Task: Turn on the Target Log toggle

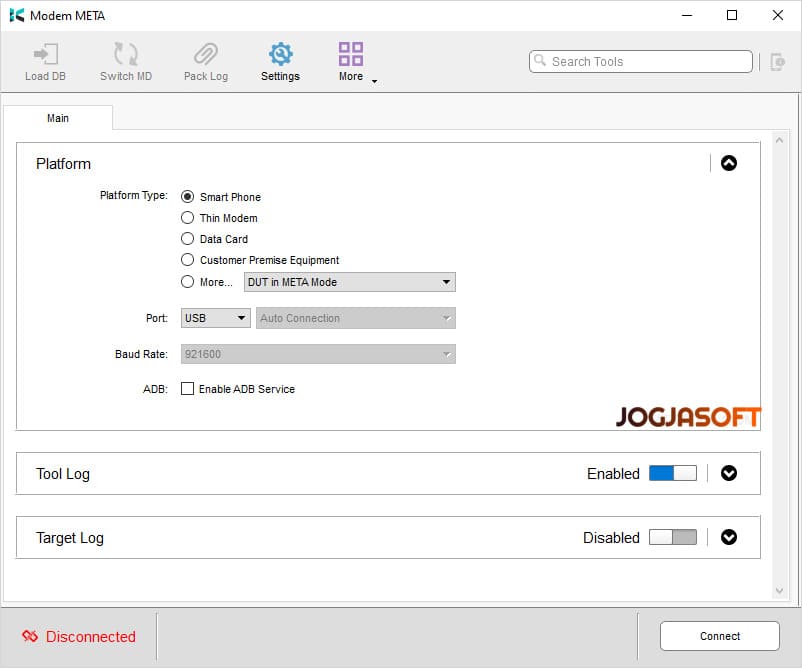Action: pos(672,537)
